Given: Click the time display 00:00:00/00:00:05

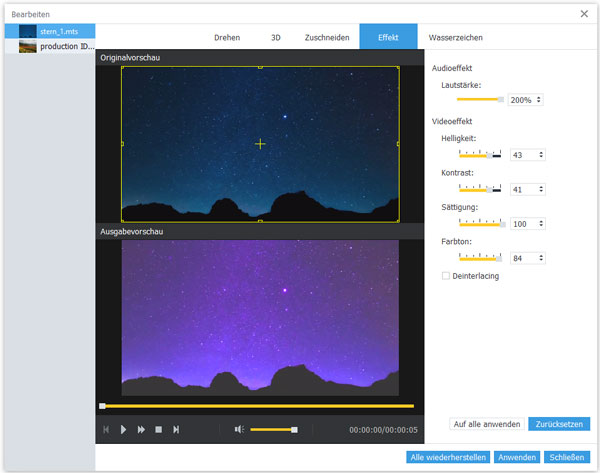Looking at the screenshot, I should point(383,430).
